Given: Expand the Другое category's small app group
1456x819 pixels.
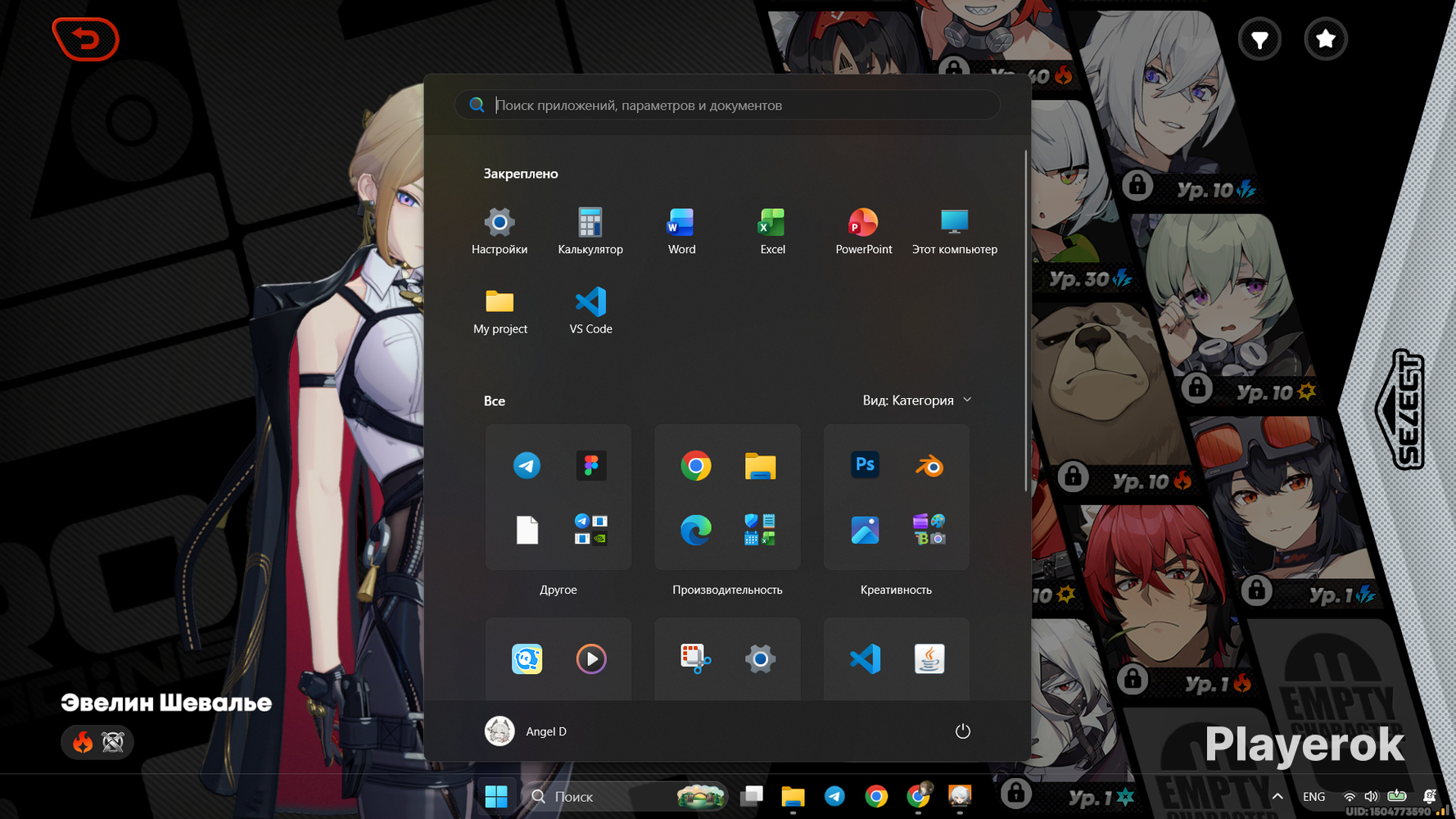Looking at the screenshot, I should [x=590, y=530].
